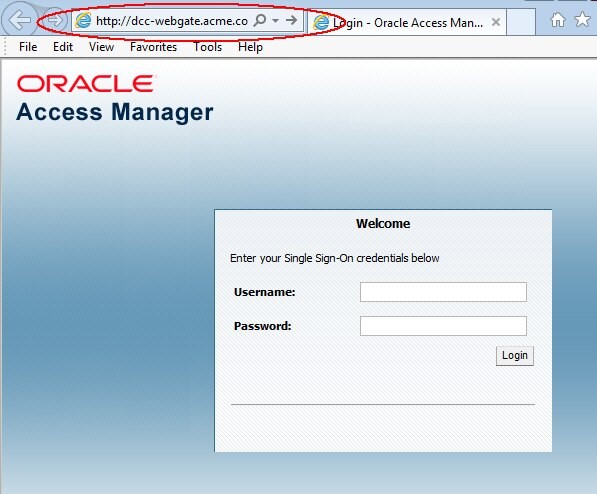Click the Internet Explorer page icon in address bar
The image size is (597, 494).
[x=83, y=21]
